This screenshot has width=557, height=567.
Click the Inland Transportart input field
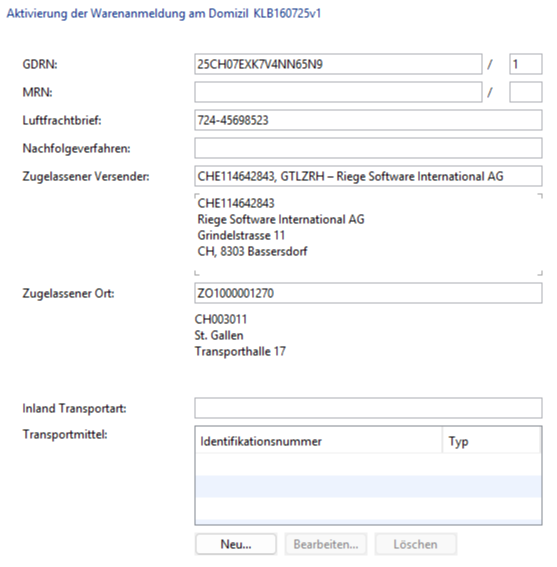click(x=368, y=408)
